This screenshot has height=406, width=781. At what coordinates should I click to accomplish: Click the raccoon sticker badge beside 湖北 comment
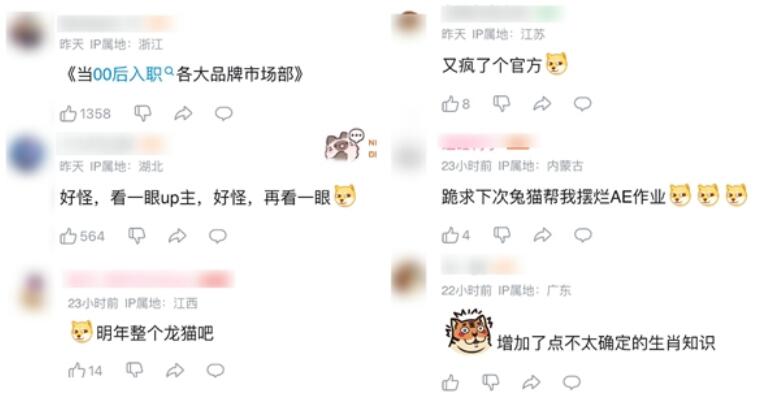[351, 145]
